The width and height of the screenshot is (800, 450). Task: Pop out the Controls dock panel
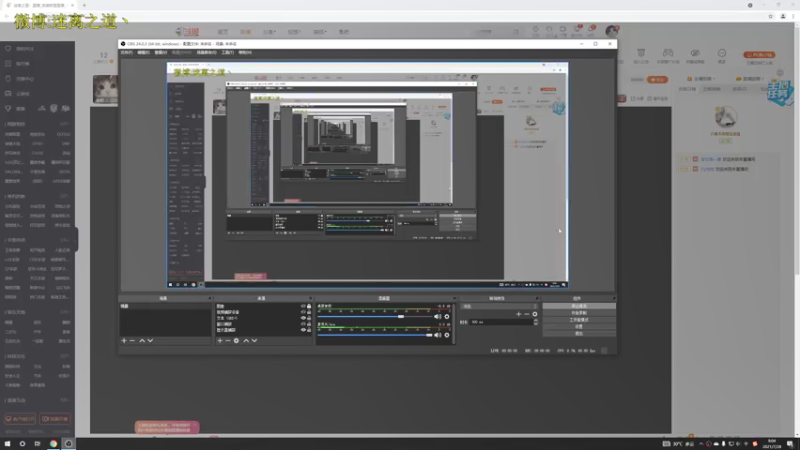click(x=613, y=298)
